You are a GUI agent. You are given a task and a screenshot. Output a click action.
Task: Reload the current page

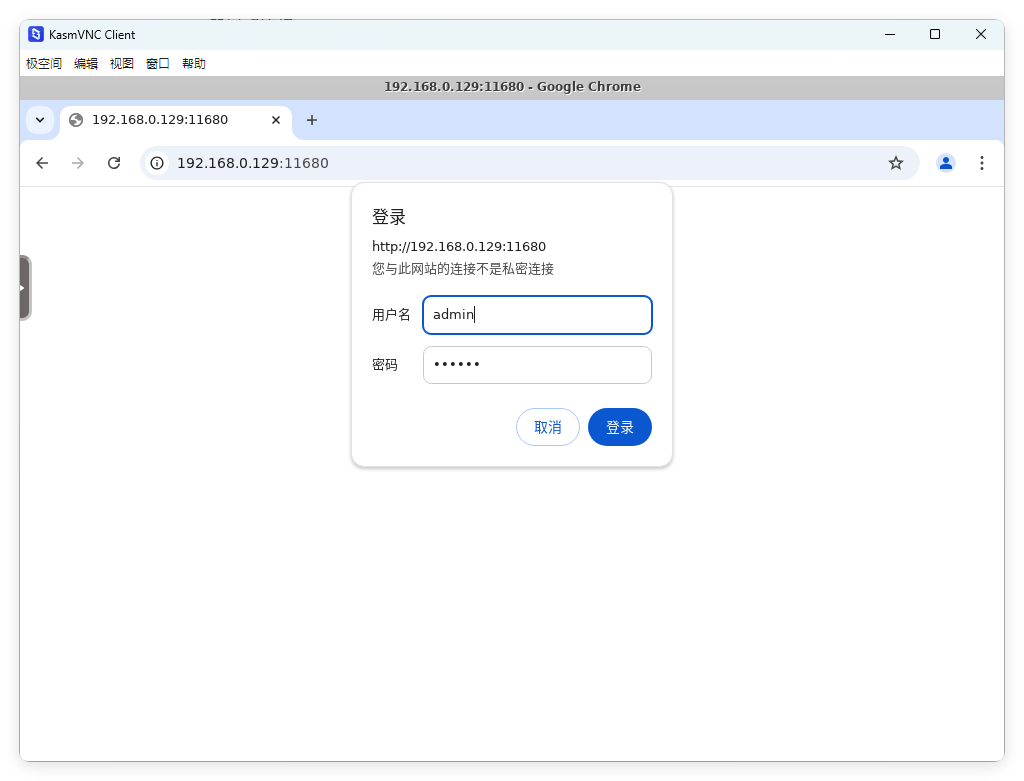114,163
